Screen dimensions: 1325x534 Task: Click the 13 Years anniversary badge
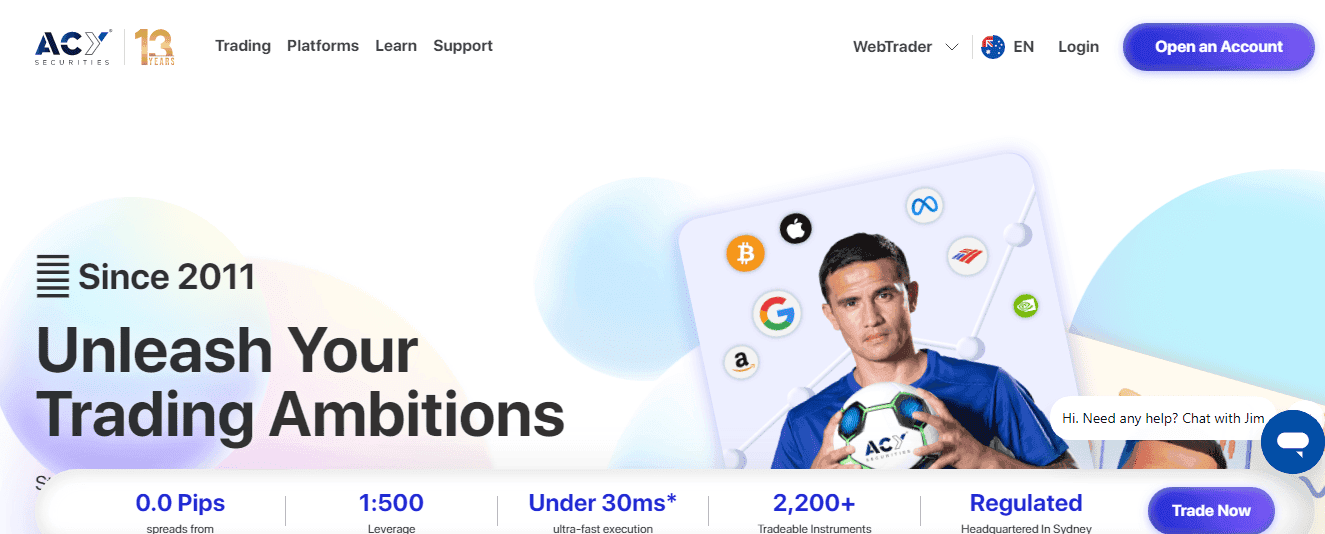pyautogui.click(x=155, y=47)
